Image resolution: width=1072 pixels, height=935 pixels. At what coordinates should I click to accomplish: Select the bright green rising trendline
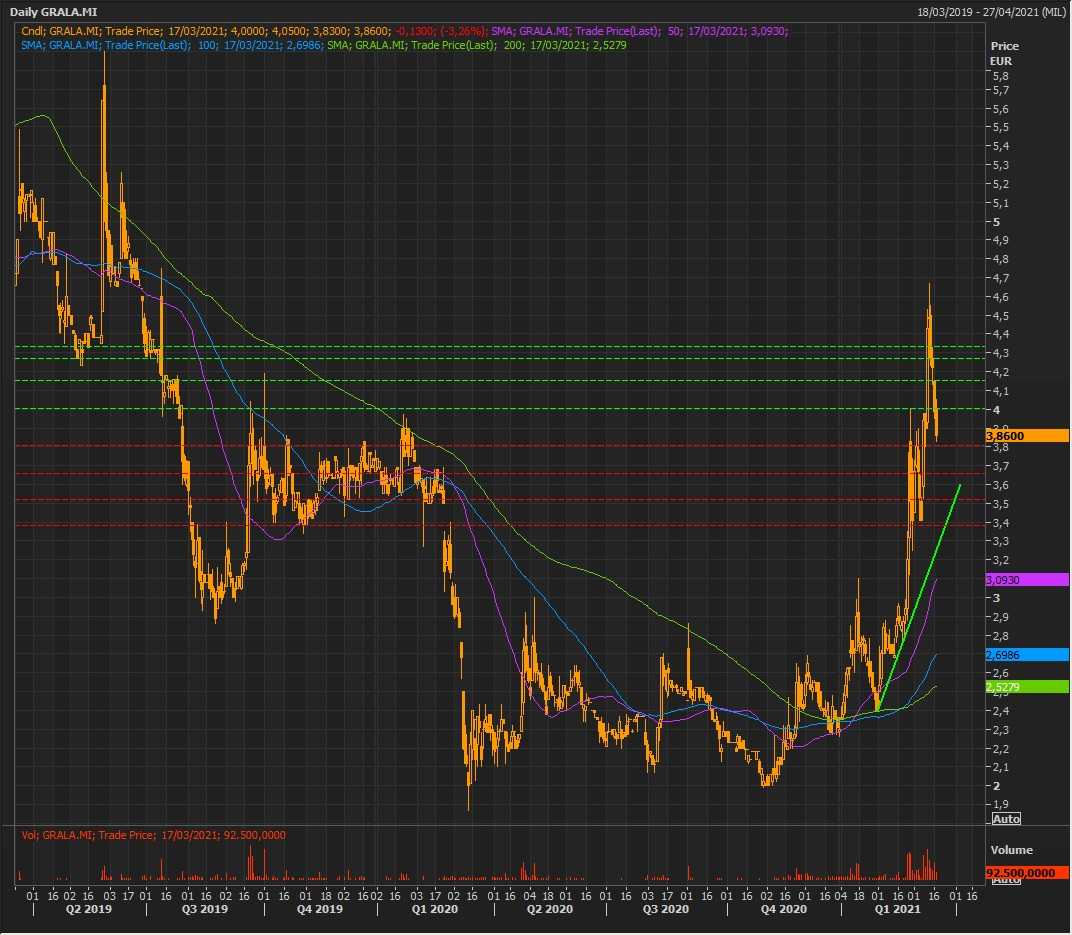pyautogui.click(x=918, y=598)
